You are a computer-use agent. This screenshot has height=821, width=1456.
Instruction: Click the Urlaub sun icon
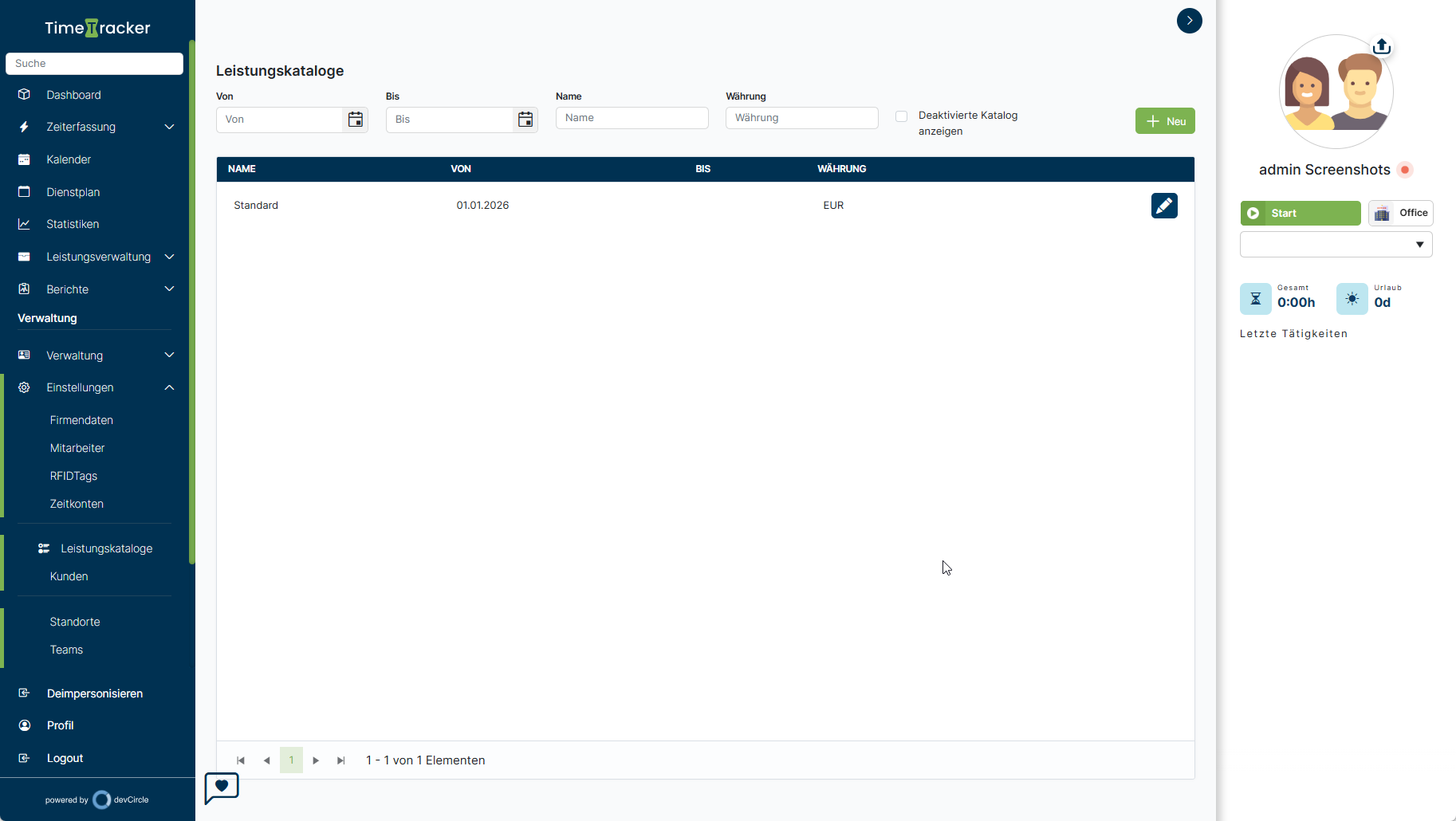point(1352,299)
